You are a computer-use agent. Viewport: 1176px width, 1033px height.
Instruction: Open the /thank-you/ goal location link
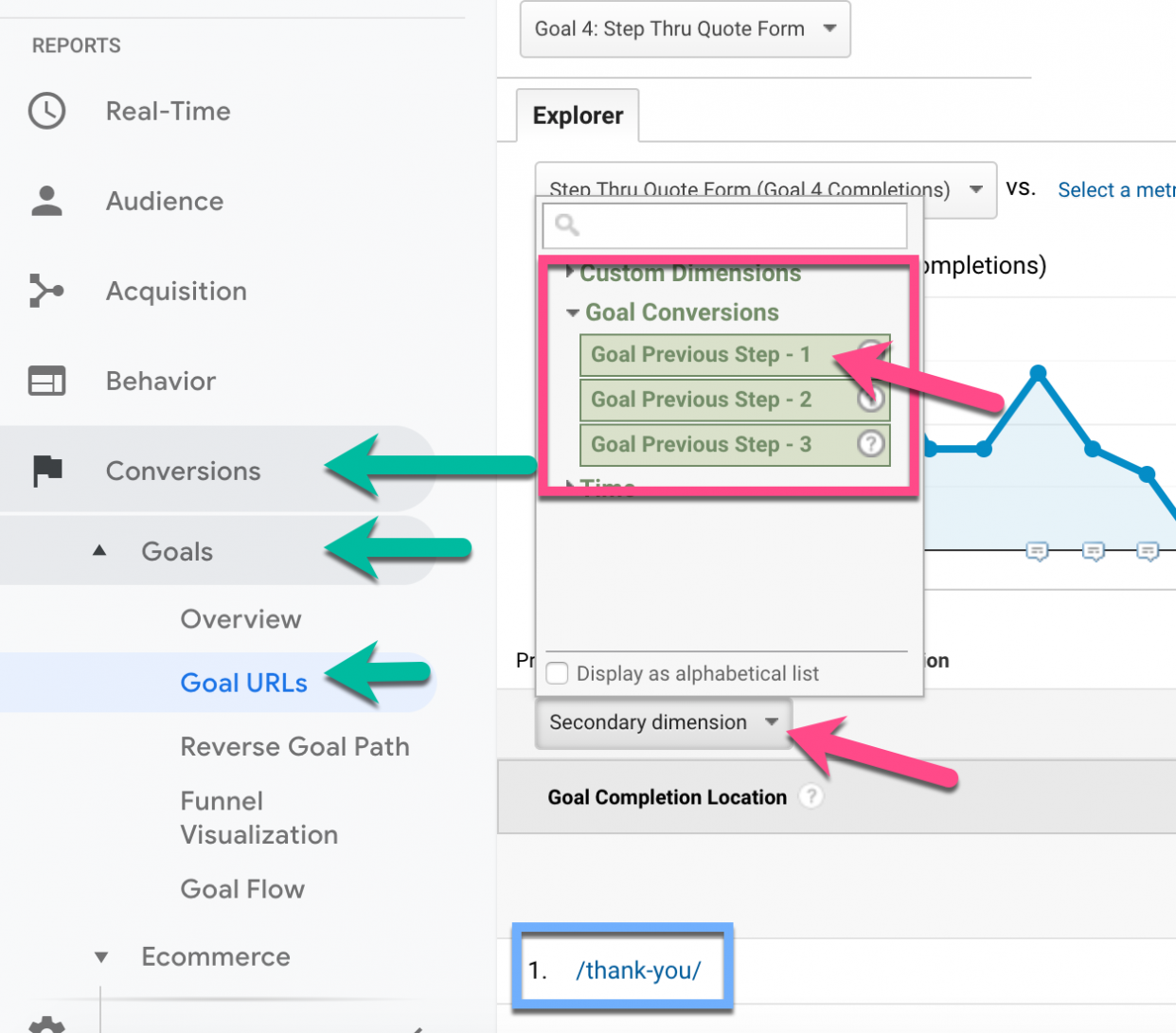(x=638, y=971)
